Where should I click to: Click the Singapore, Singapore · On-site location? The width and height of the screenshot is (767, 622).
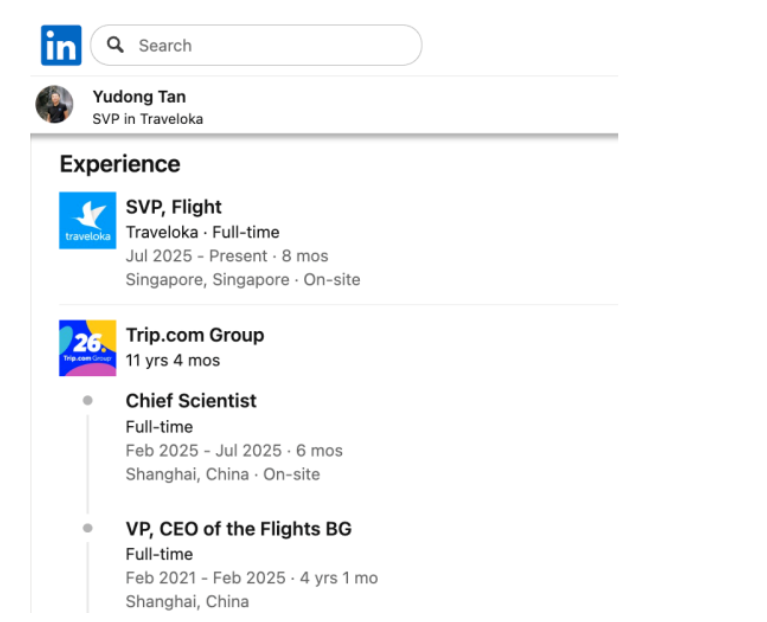point(242,280)
